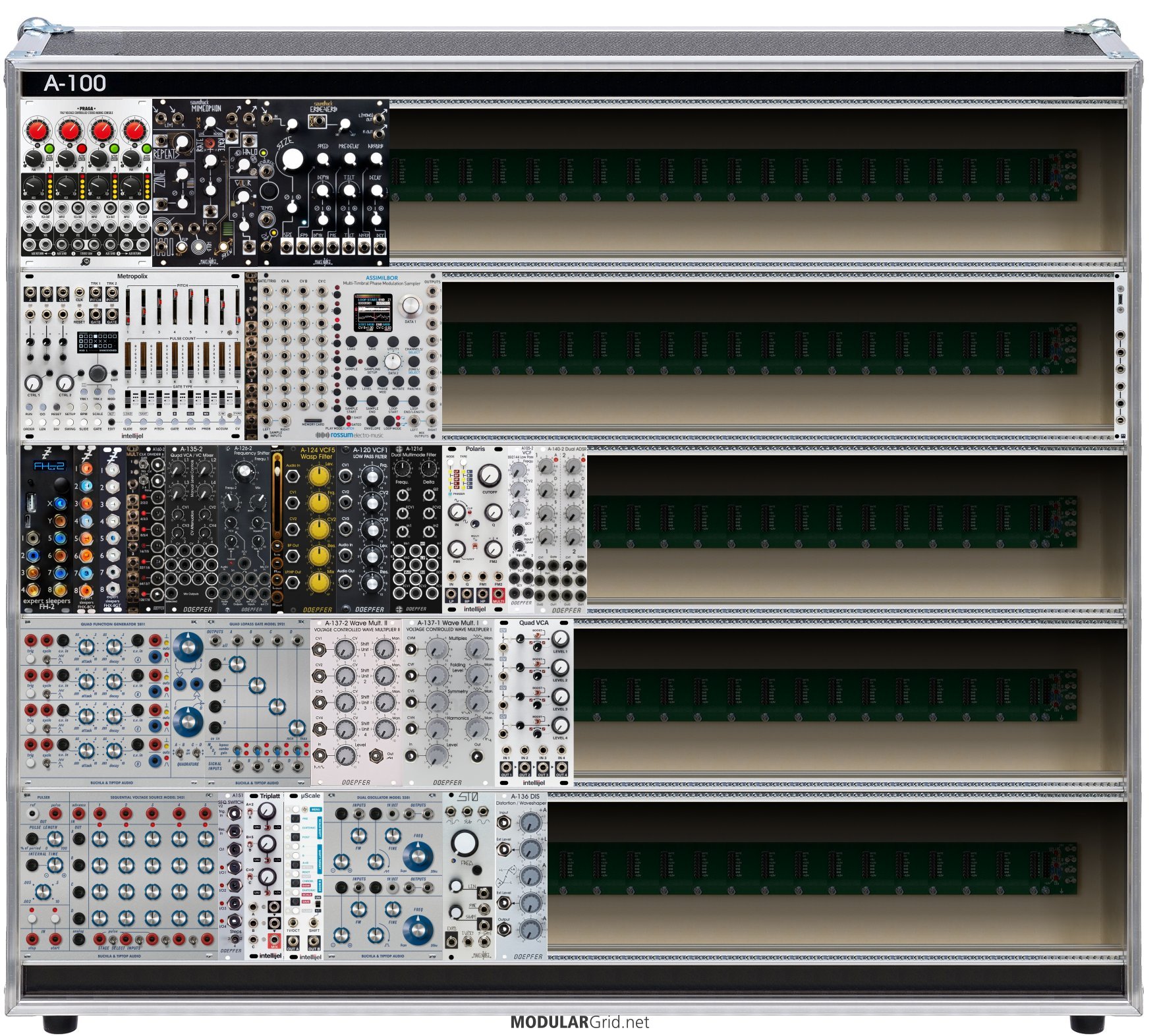Screen dimensions: 1161x1036
Task: Click Metropolix pulse count slider for stage 8
Action: 238,361
